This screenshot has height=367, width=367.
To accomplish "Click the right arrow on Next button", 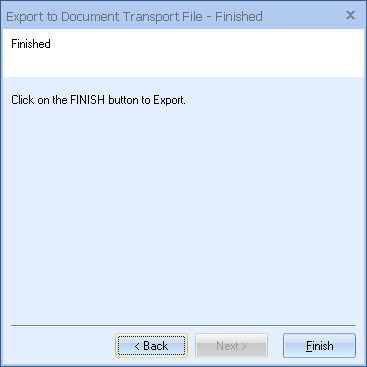I will (244, 347).
